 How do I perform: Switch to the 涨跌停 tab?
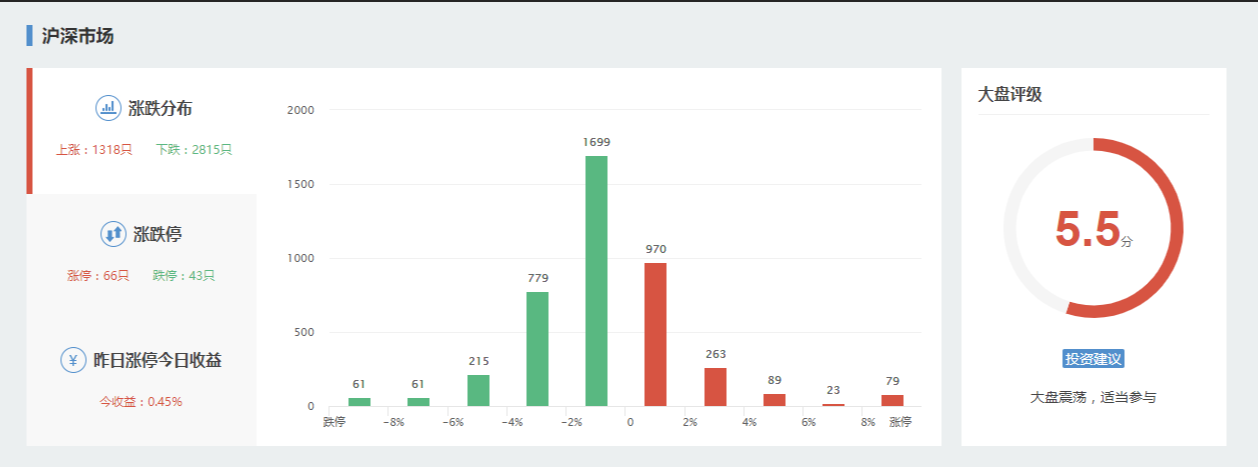tap(157, 234)
